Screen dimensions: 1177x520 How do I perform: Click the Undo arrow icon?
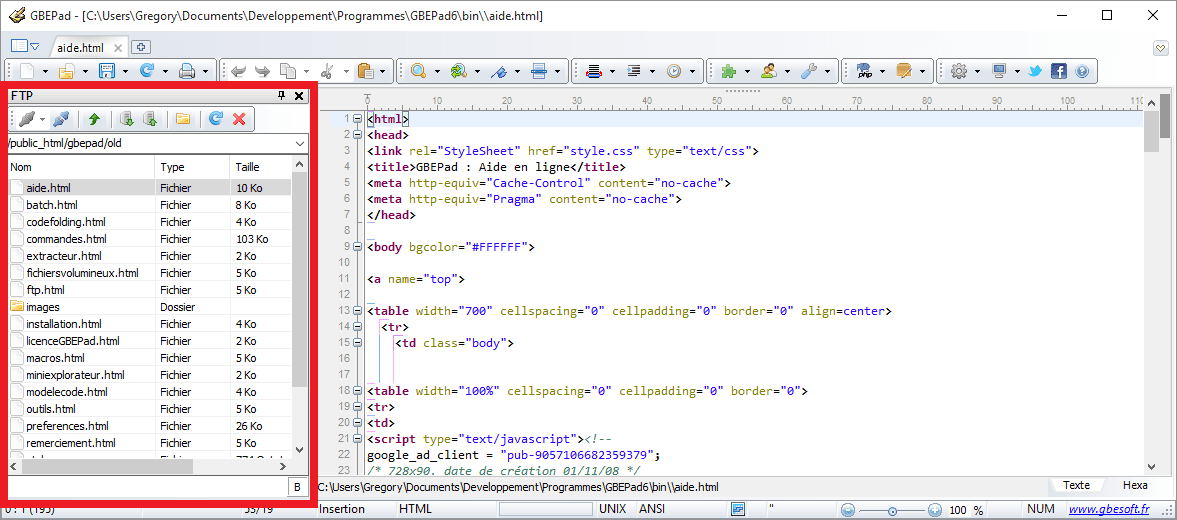[238, 71]
